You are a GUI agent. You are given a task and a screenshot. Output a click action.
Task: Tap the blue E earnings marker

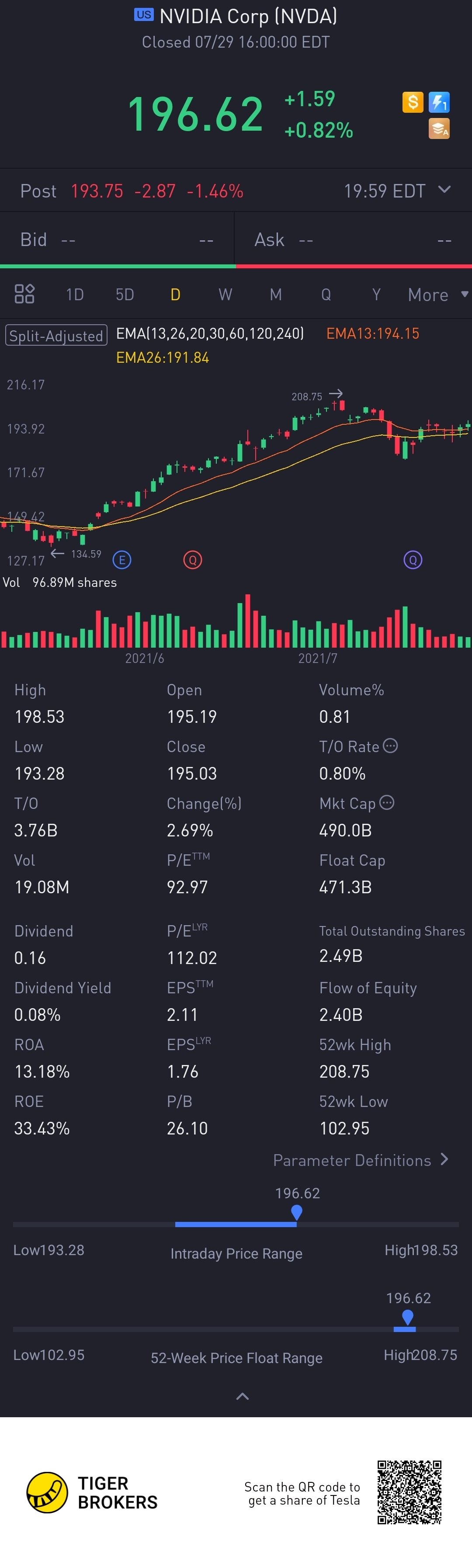pyautogui.click(x=122, y=559)
